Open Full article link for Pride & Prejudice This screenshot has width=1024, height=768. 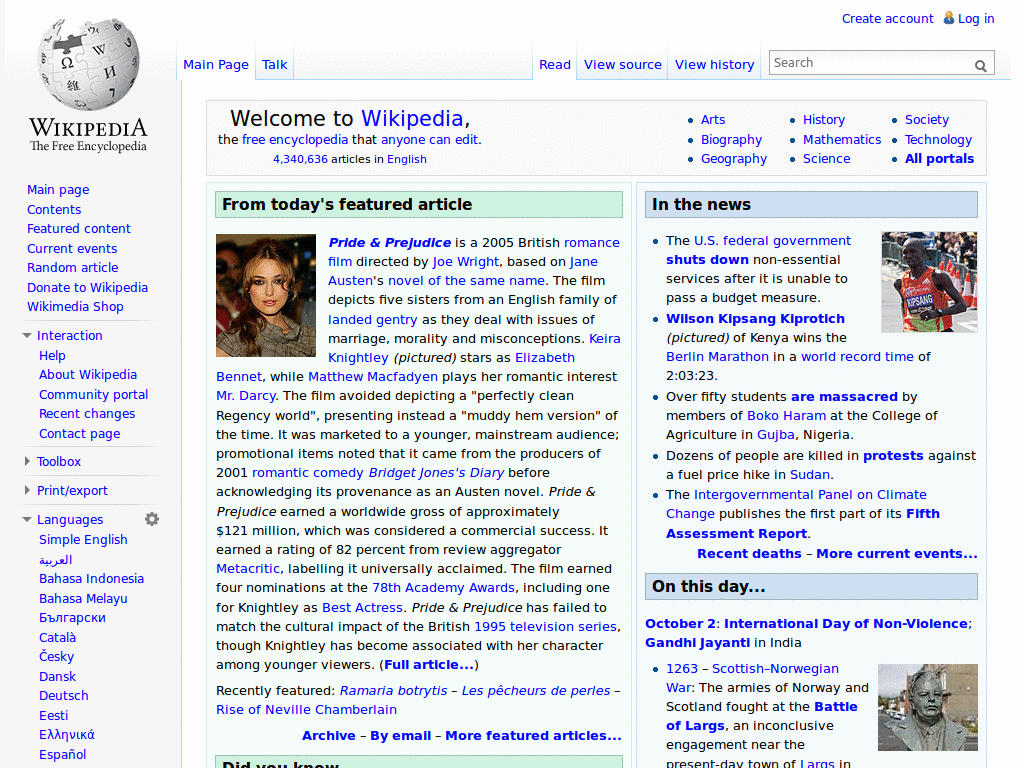tap(429, 665)
